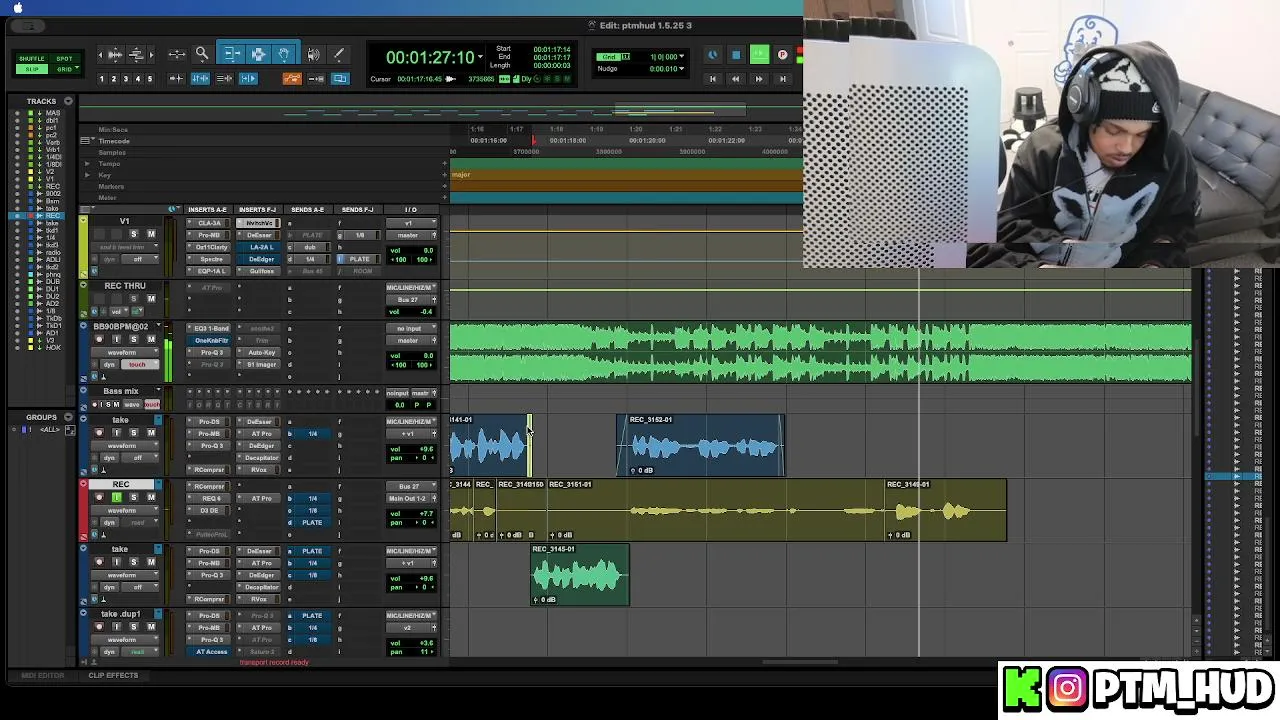Image resolution: width=1280 pixels, height=720 pixels.
Task: Toggle the orange Automation Follows Edit button
Action: click(292, 78)
